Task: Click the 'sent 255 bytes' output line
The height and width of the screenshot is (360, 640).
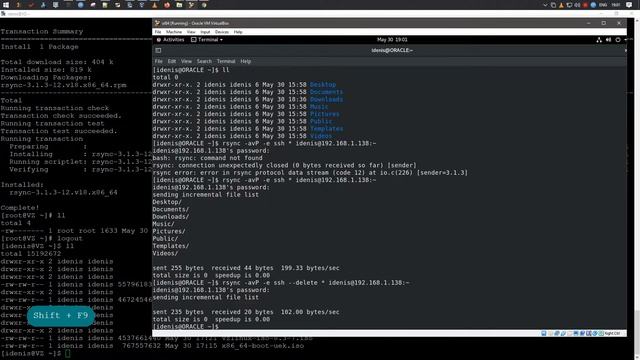Action: (x=246, y=268)
